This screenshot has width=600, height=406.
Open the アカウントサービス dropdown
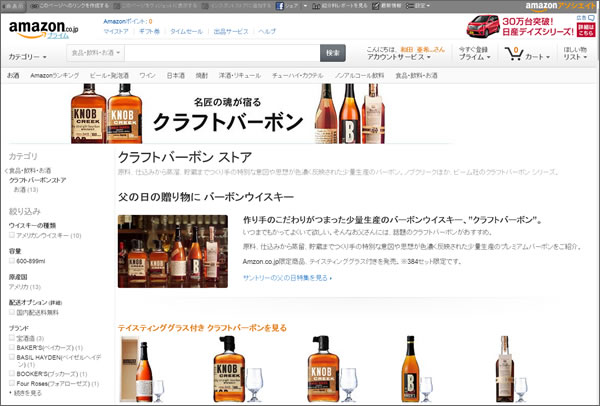(399, 57)
